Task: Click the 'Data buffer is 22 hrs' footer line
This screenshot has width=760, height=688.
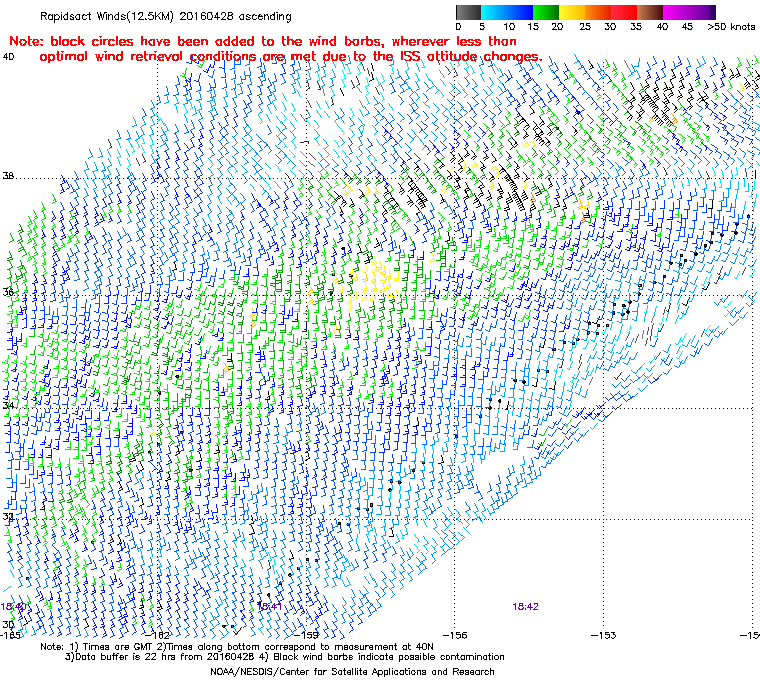Action: coord(285,657)
